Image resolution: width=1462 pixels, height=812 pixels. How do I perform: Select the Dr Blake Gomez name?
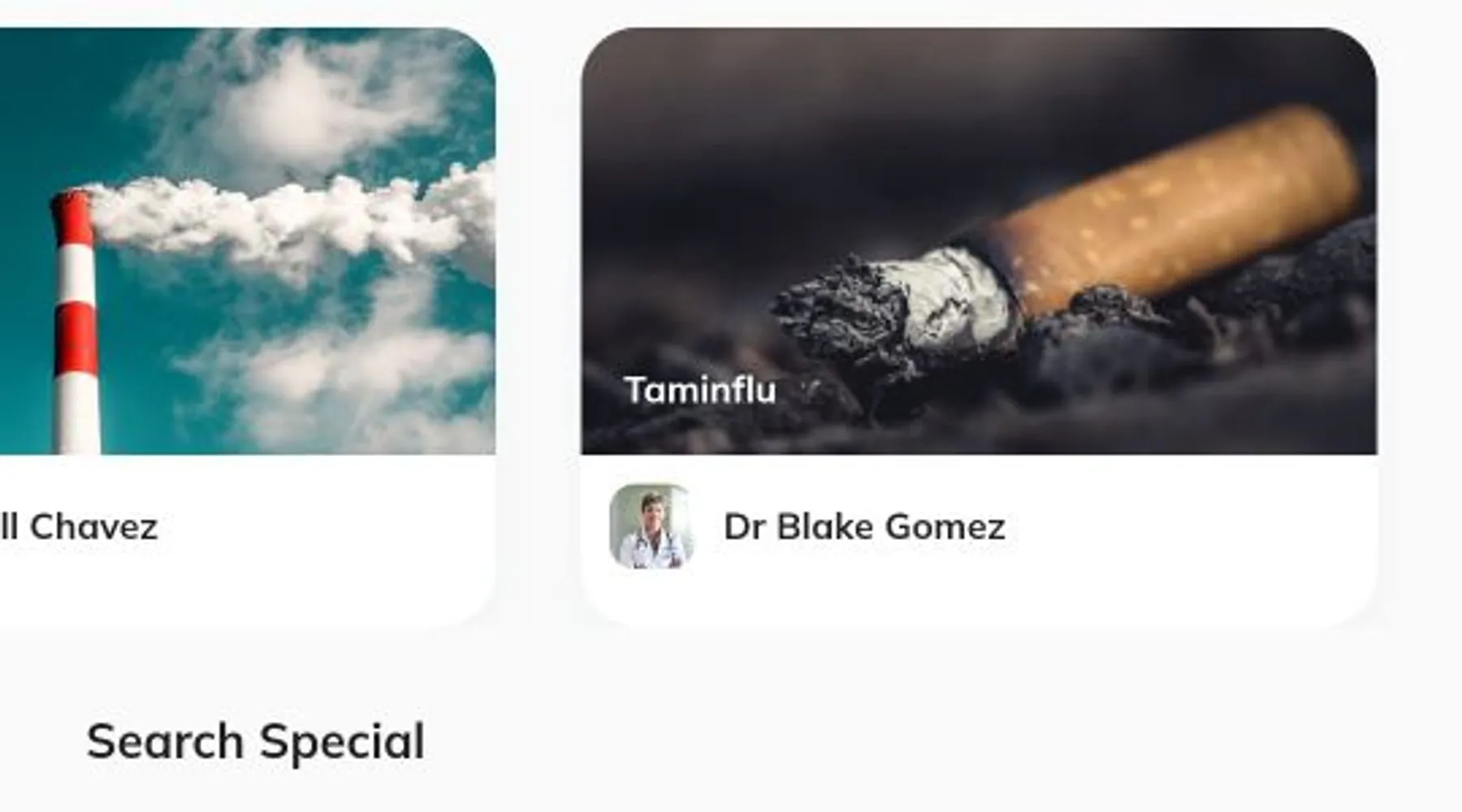pos(864,527)
